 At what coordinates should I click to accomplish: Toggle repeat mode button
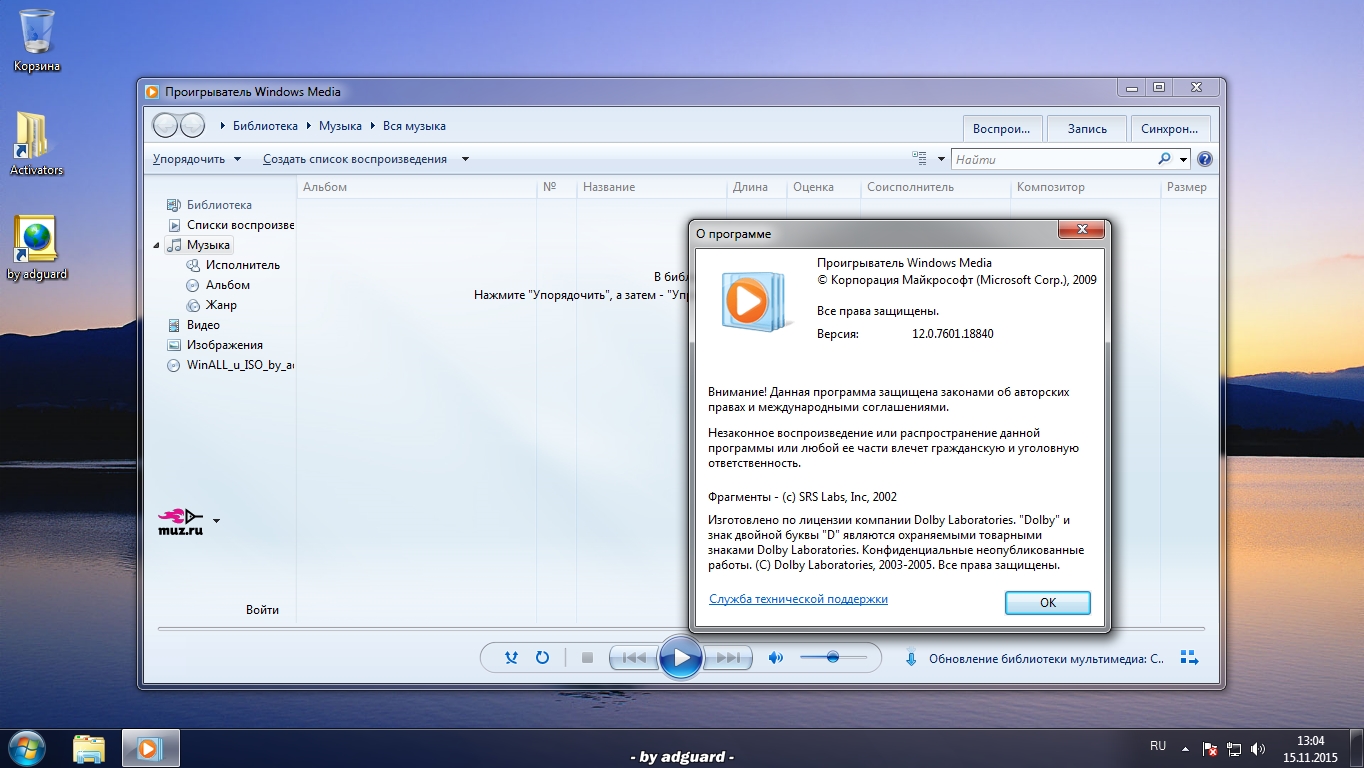click(x=542, y=657)
